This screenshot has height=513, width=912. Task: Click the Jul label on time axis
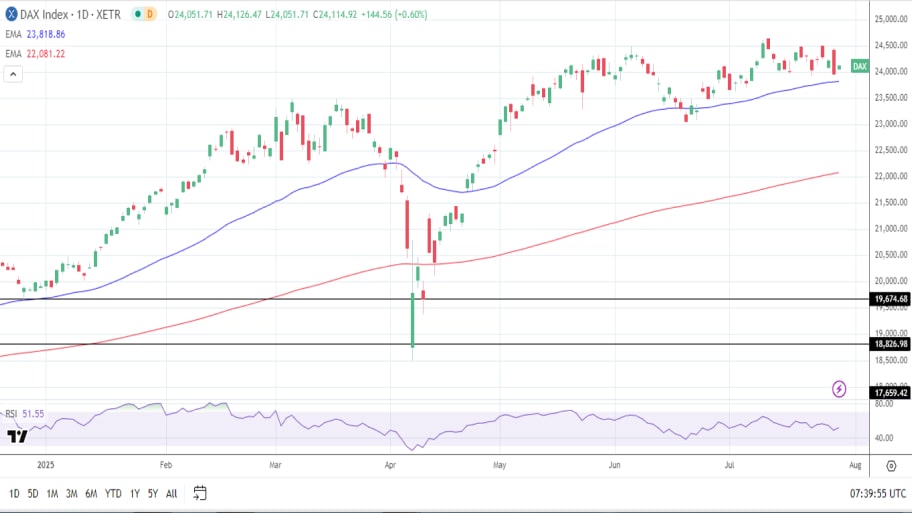coord(729,465)
